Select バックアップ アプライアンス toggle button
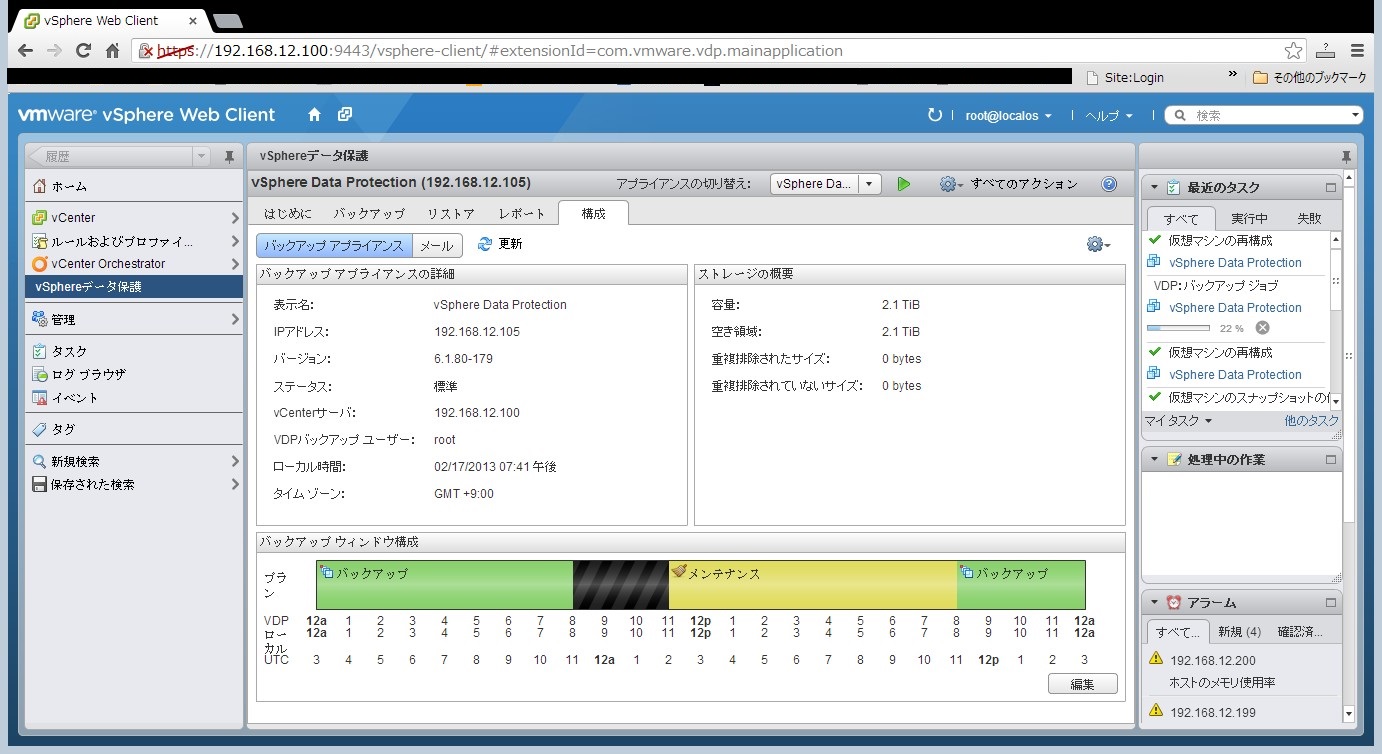Image resolution: width=1382 pixels, height=754 pixels. coord(334,245)
